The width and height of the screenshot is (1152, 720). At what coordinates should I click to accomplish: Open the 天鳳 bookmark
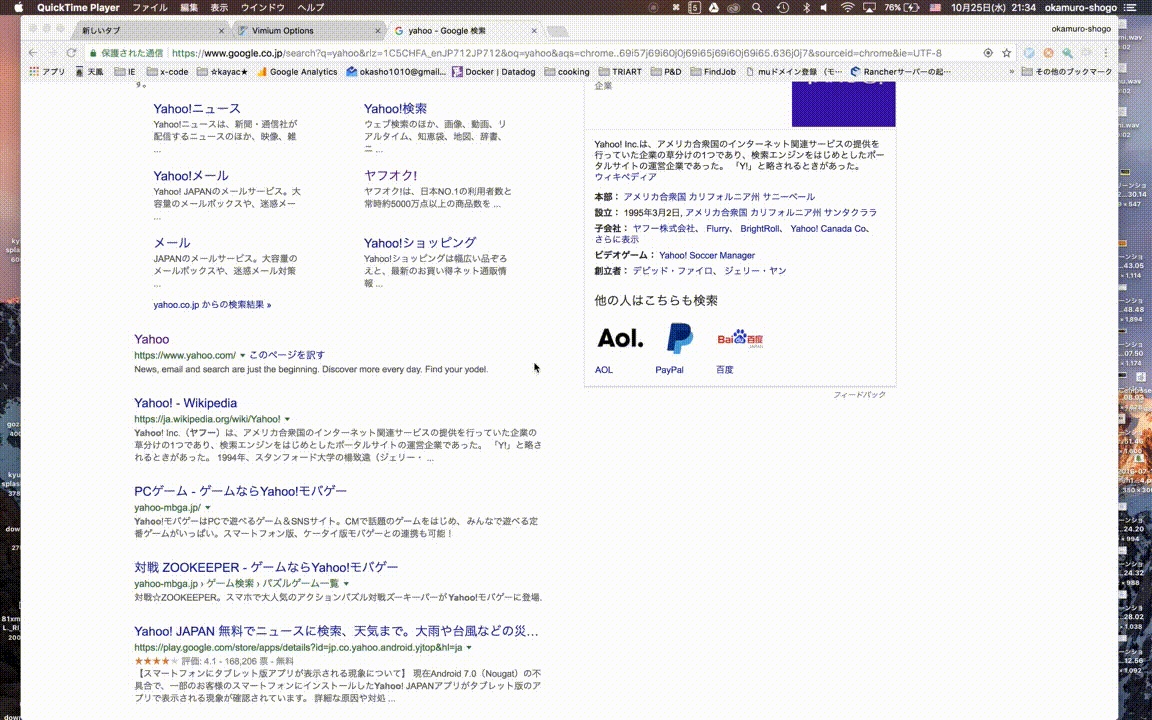[x=90, y=72]
